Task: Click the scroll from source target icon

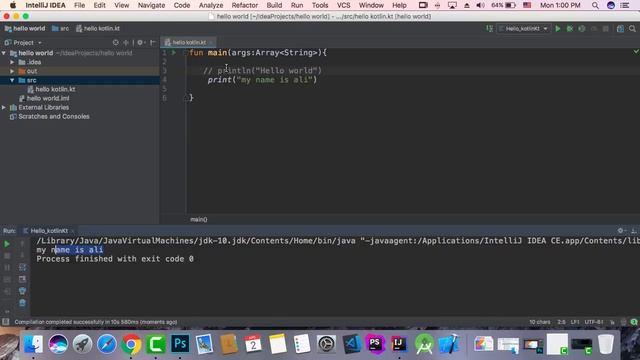Action: click(116, 42)
